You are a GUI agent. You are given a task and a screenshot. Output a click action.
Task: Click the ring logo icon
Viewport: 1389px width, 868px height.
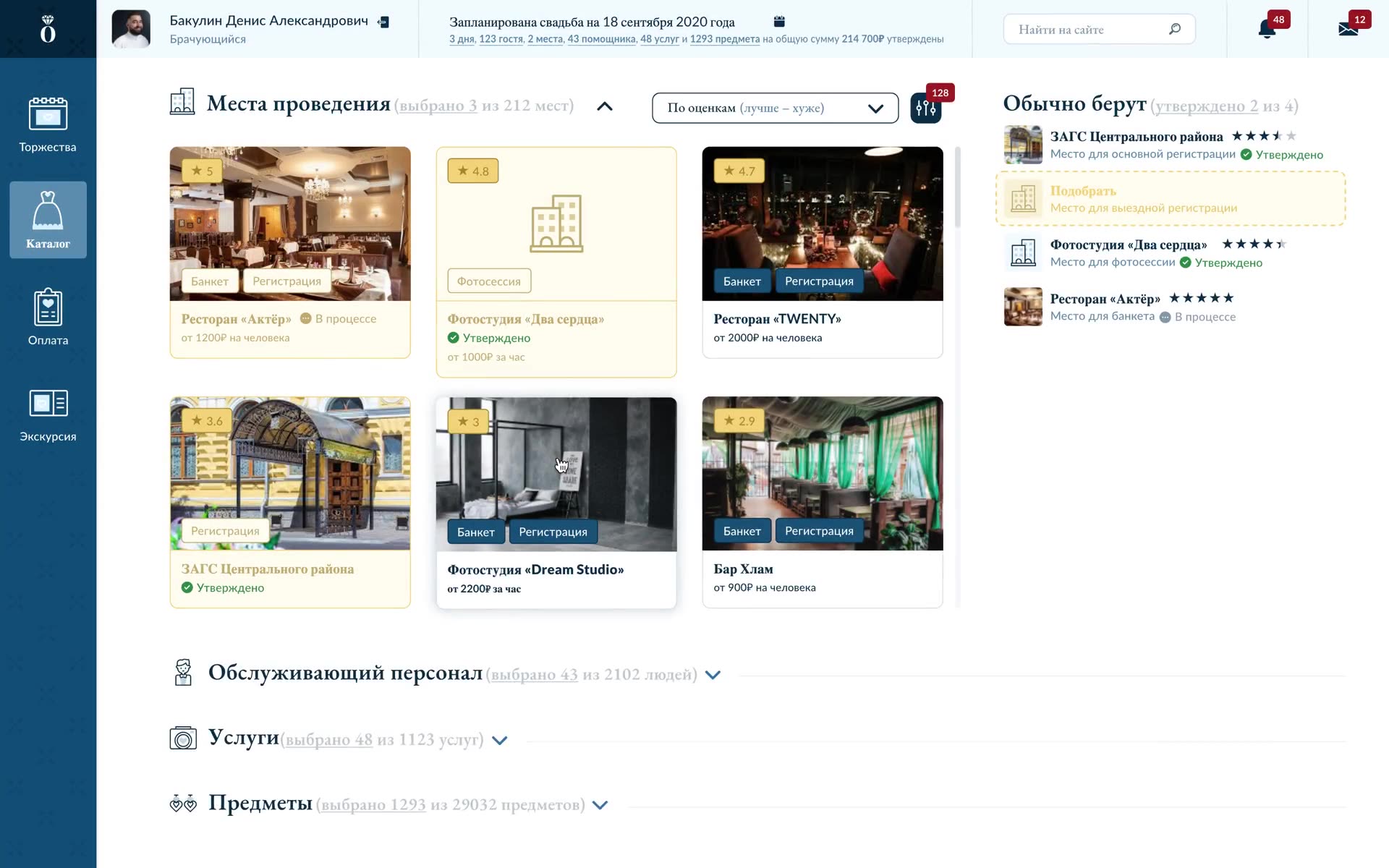pyautogui.click(x=48, y=29)
